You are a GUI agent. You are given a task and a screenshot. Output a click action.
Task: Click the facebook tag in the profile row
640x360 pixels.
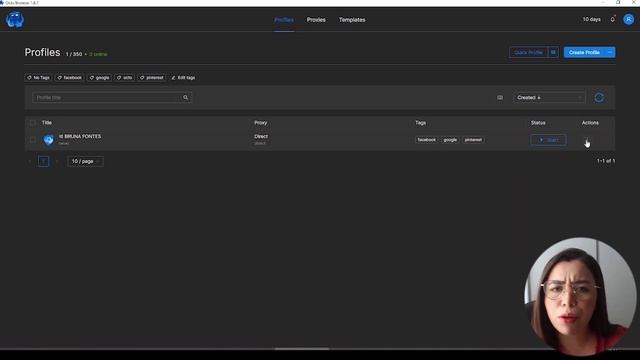click(x=427, y=140)
